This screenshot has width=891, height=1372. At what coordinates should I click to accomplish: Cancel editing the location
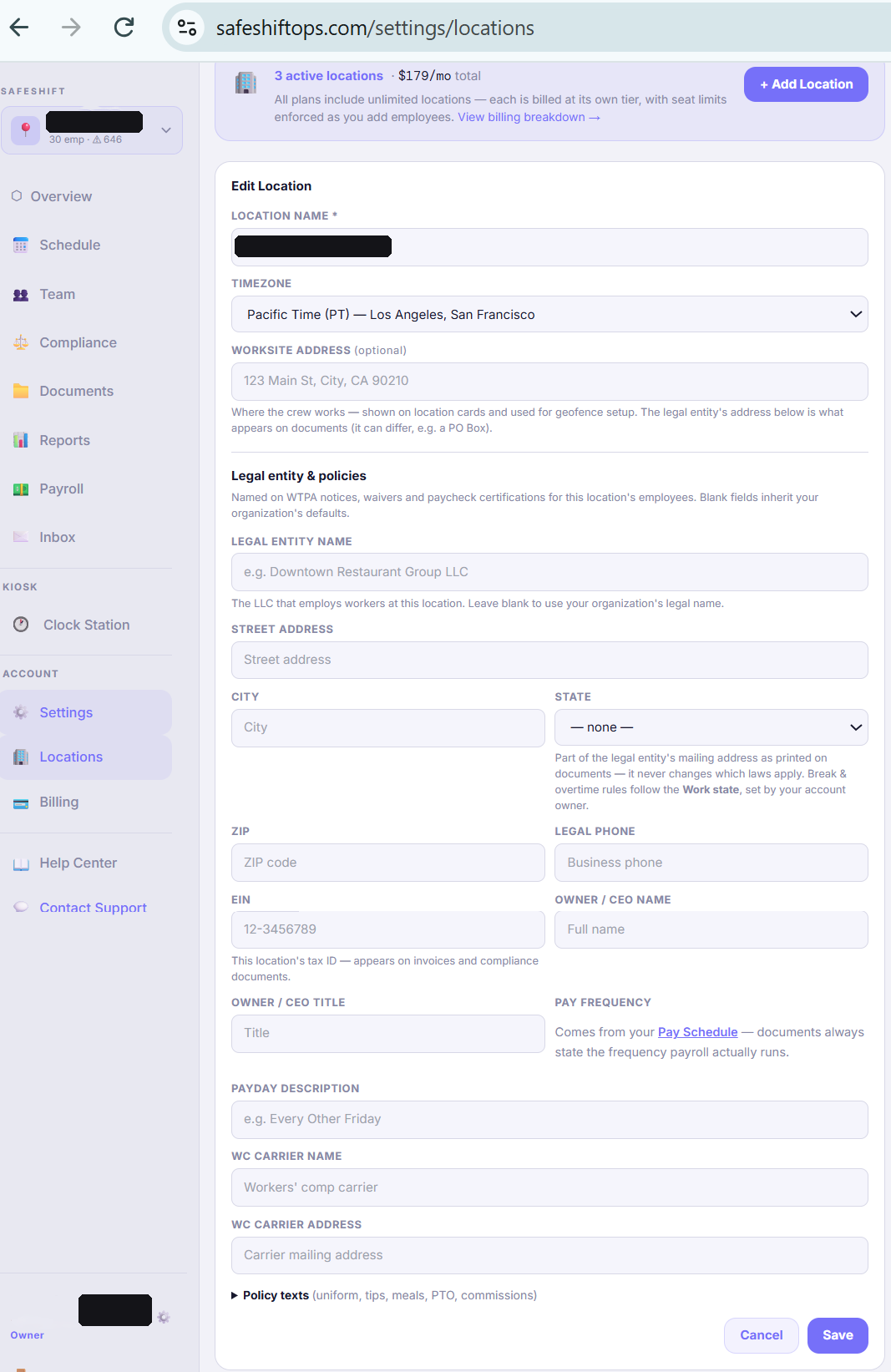[x=762, y=1335]
